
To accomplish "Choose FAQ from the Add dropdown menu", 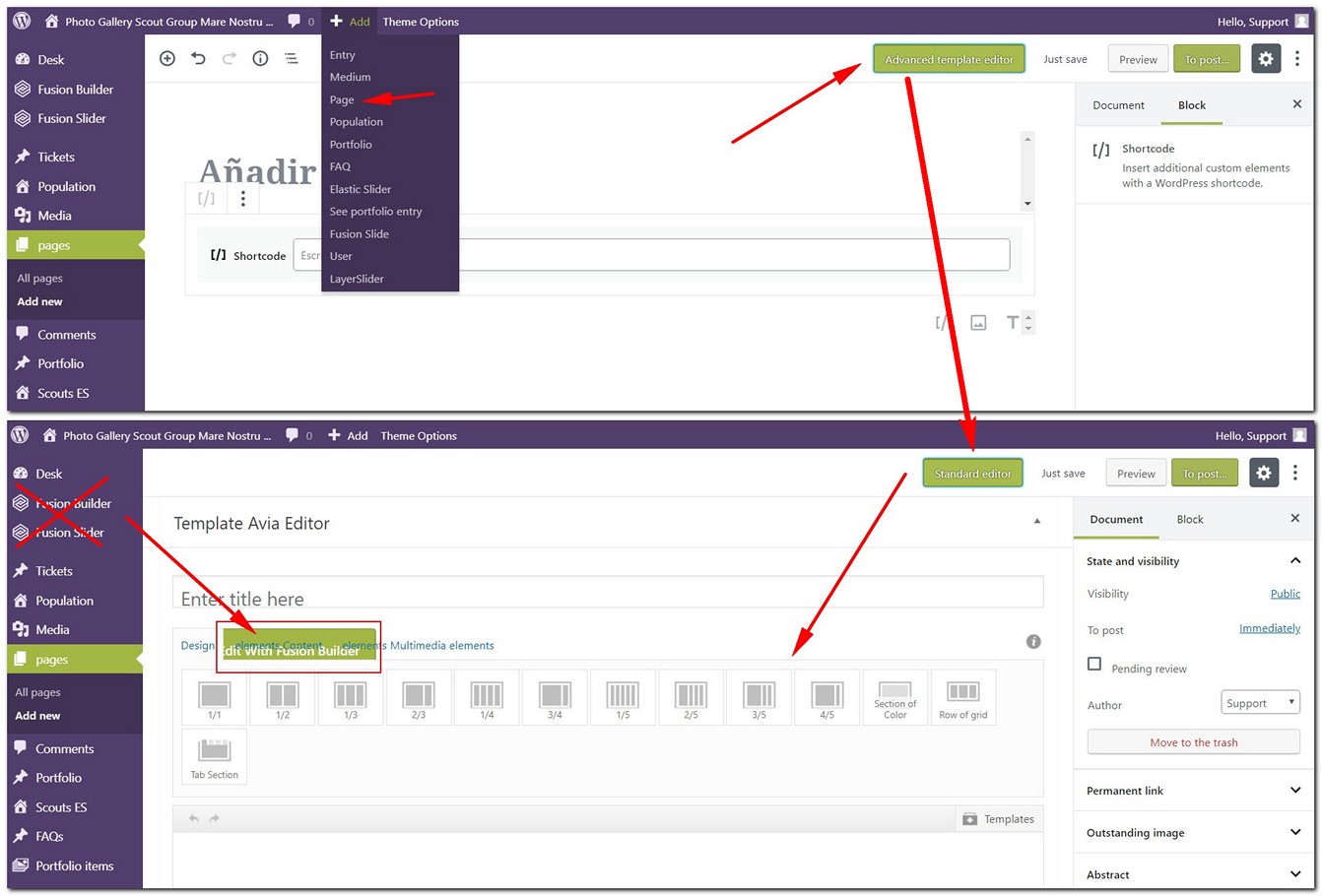I will pyautogui.click(x=340, y=166).
